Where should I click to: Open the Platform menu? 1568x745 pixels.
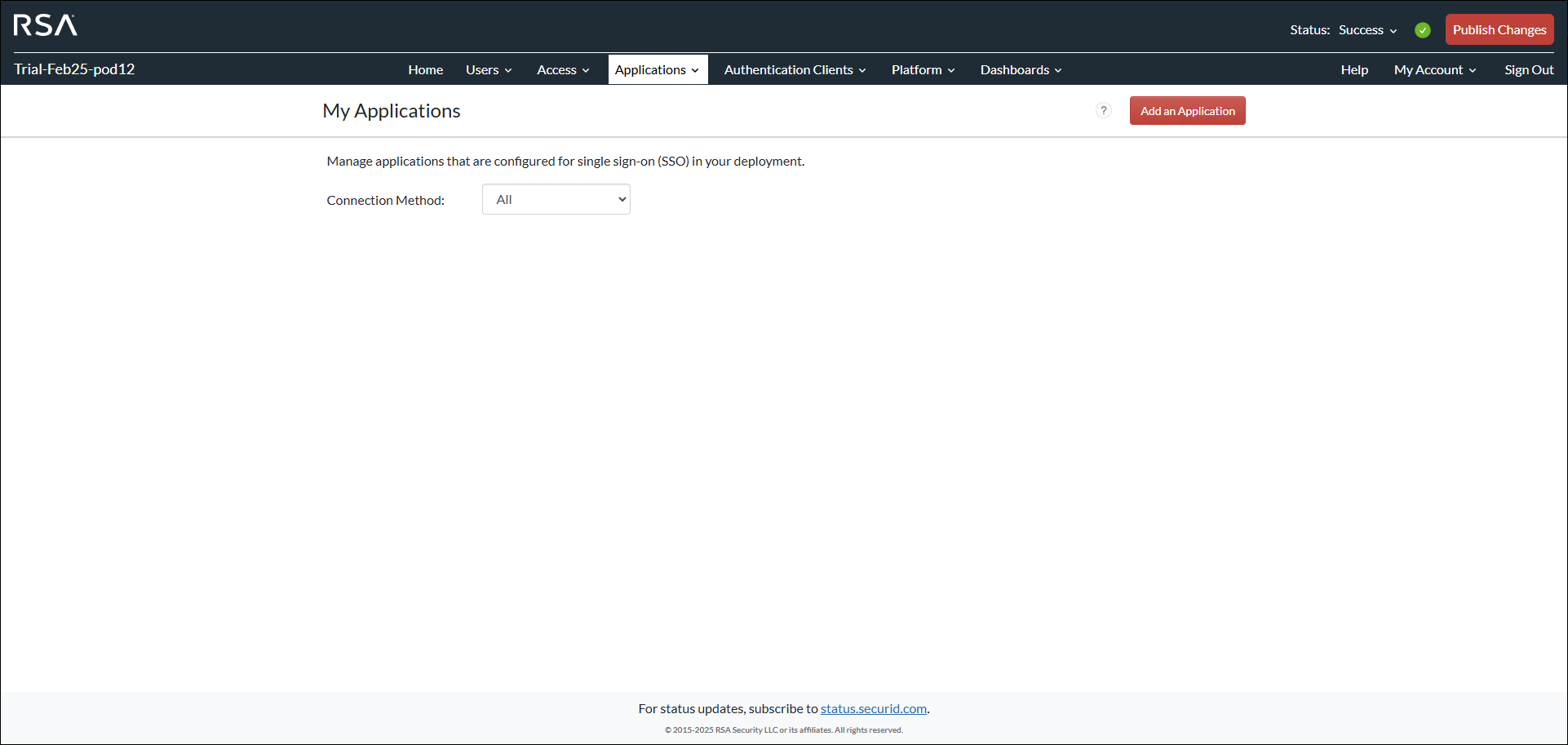click(x=922, y=69)
